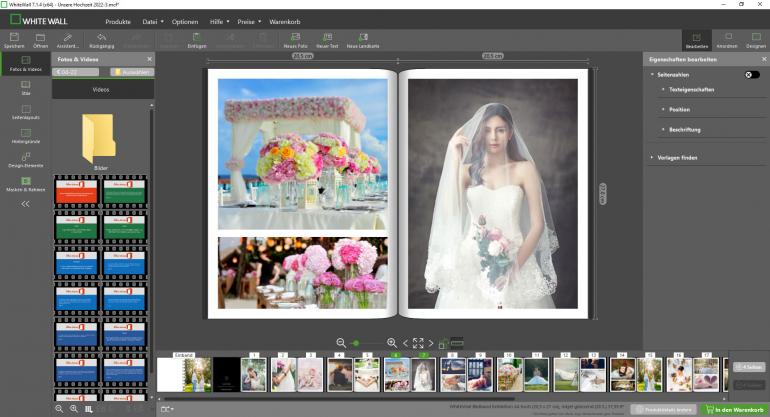The image size is (770, 417).
Task: Go to previous page spread arrow
Action: pos(406,343)
